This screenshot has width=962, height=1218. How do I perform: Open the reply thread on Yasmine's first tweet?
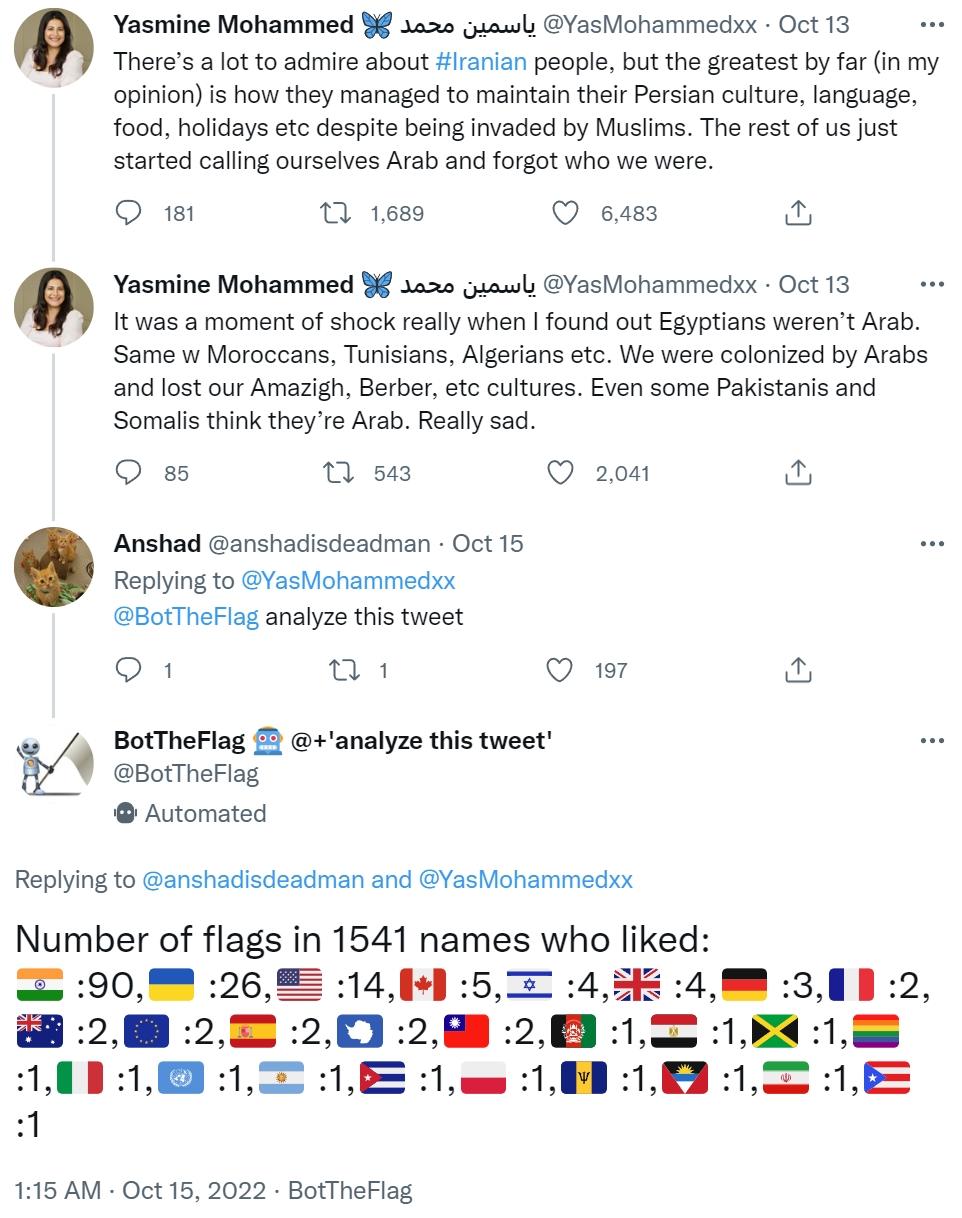click(128, 212)
